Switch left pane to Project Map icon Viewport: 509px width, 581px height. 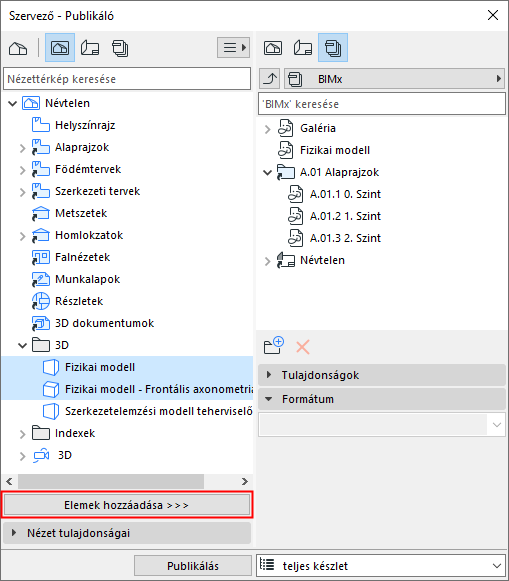pos(18,48)
